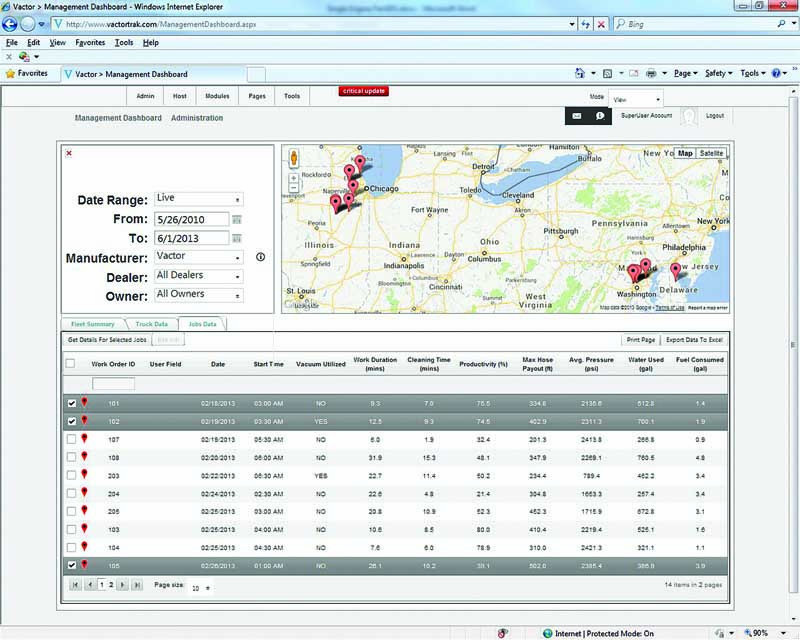Click the Logout link

715,116
